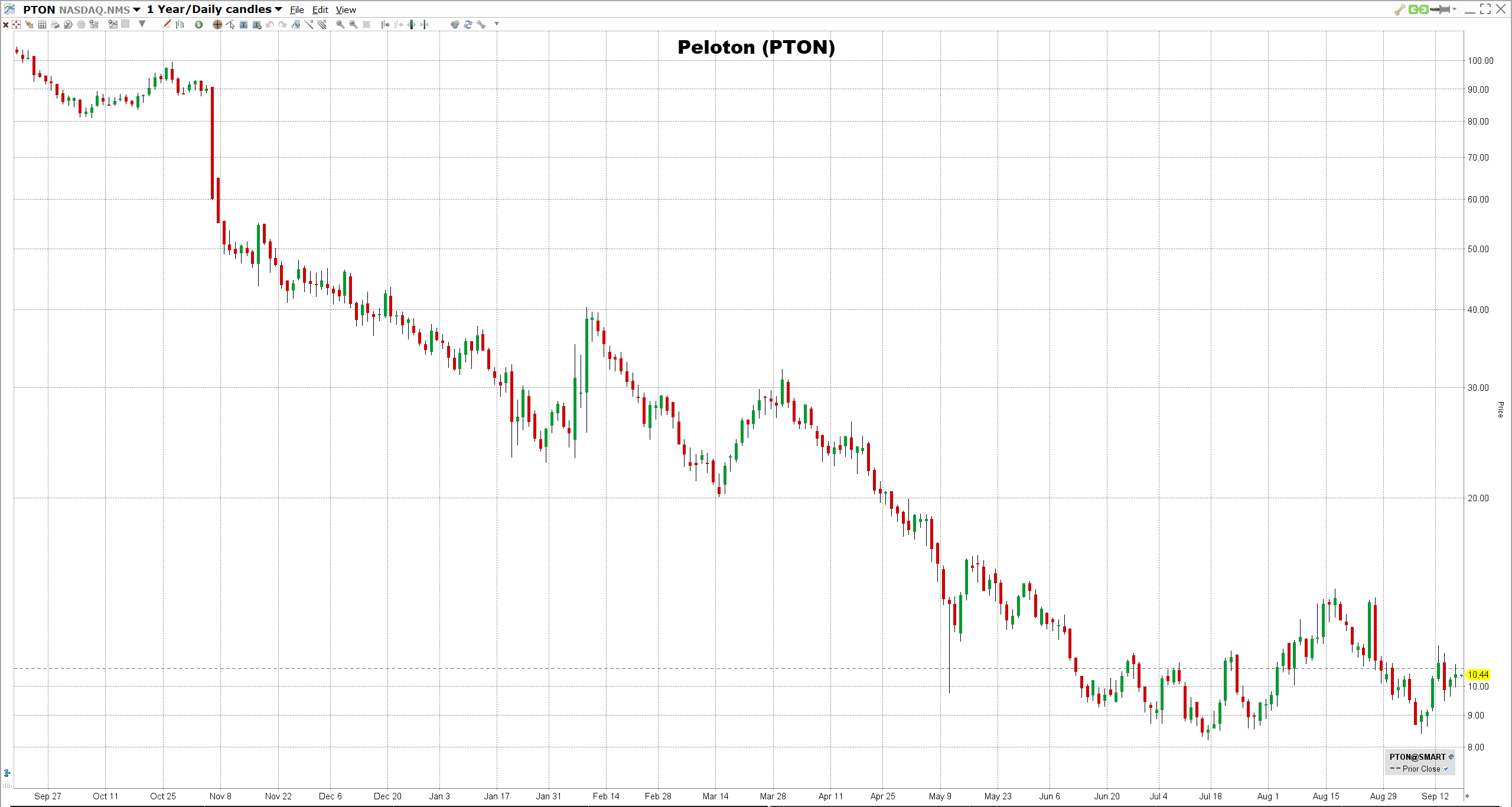Click the colored circles palette icon
Viewport: 1512px width, 807px height.
click(x=455, y=24)
